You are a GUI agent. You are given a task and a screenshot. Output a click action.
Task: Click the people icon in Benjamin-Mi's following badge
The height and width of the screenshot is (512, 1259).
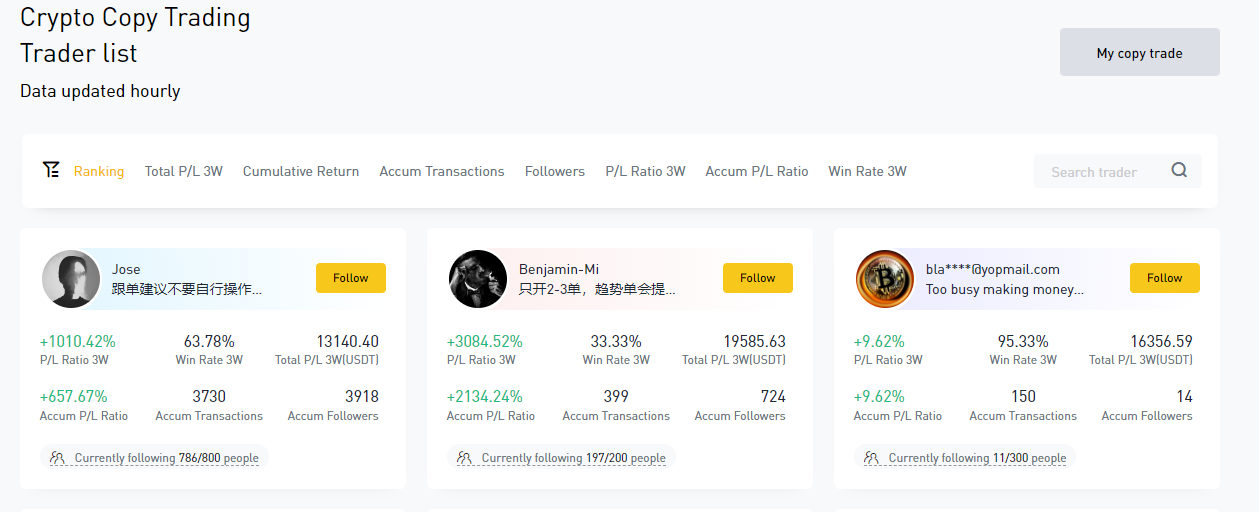464,458
